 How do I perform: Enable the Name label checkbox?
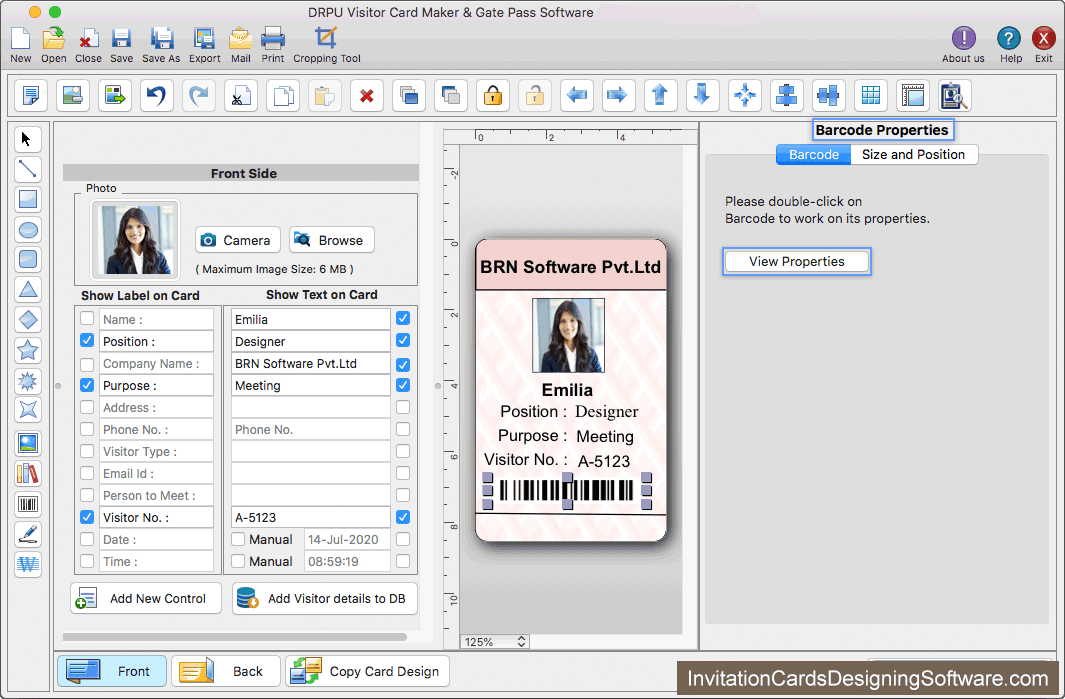pos(87,319)
